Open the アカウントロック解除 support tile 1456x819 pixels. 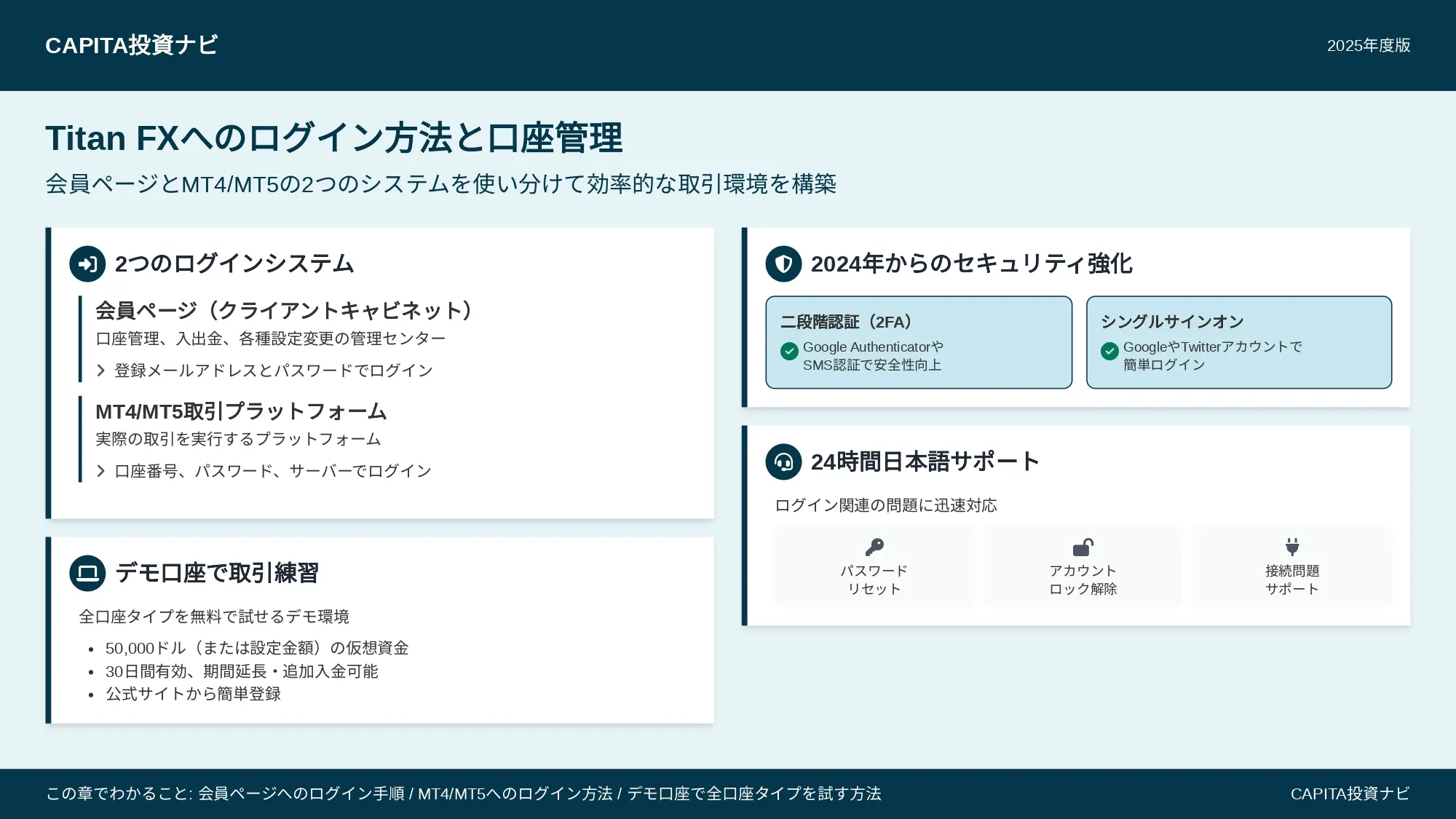coord(1083,566)
